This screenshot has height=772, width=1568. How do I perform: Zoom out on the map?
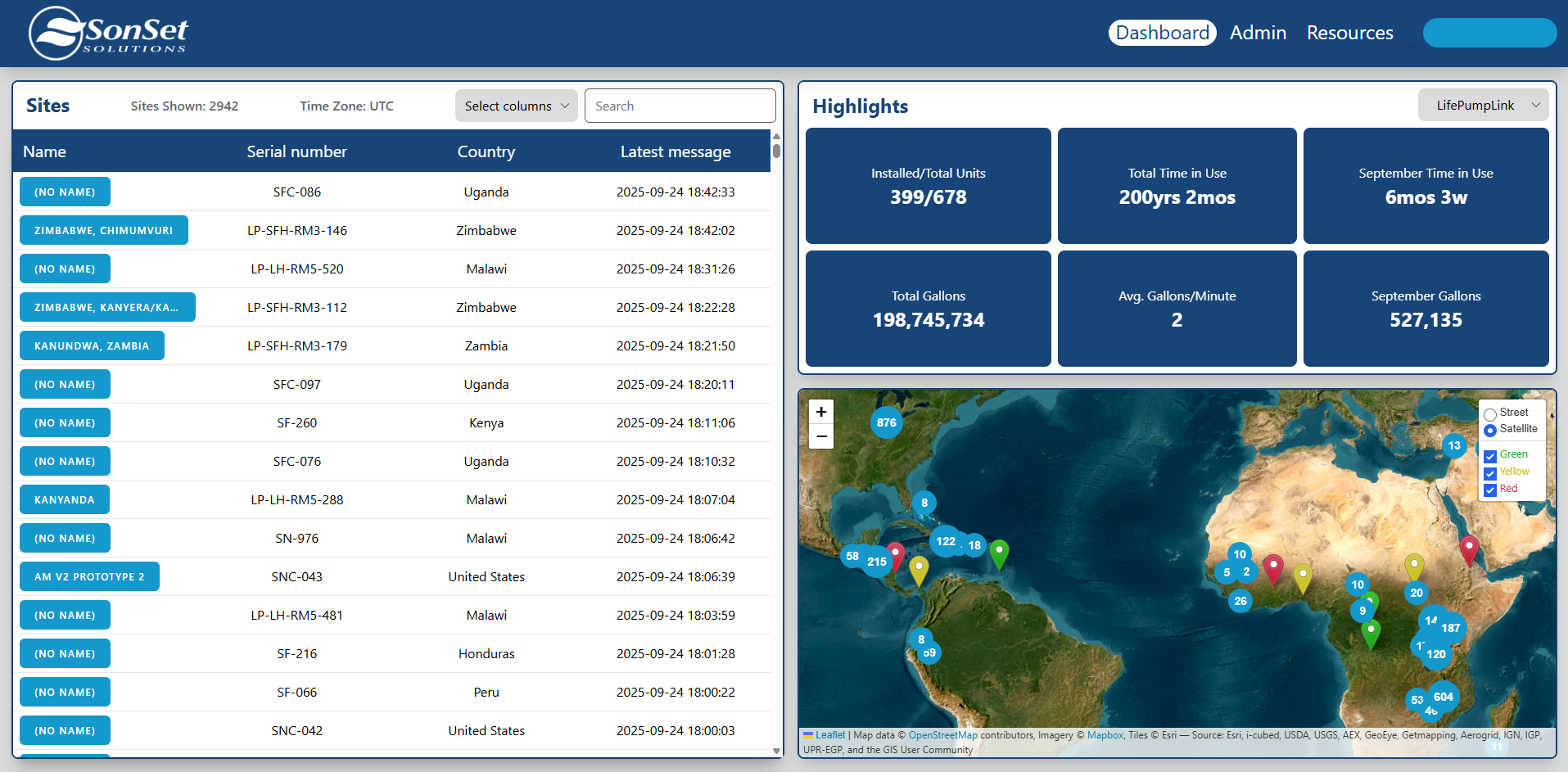[x=821, y=437]
